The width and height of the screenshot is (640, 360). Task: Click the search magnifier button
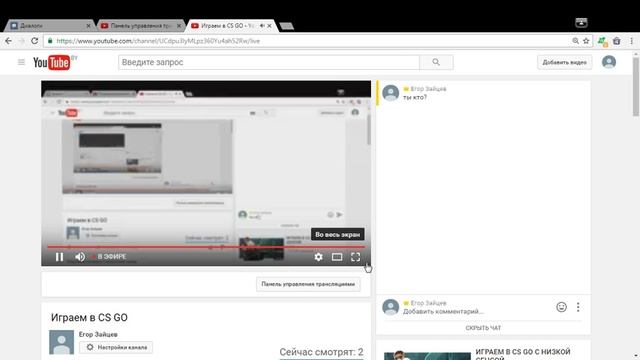(x=436, y=62)
